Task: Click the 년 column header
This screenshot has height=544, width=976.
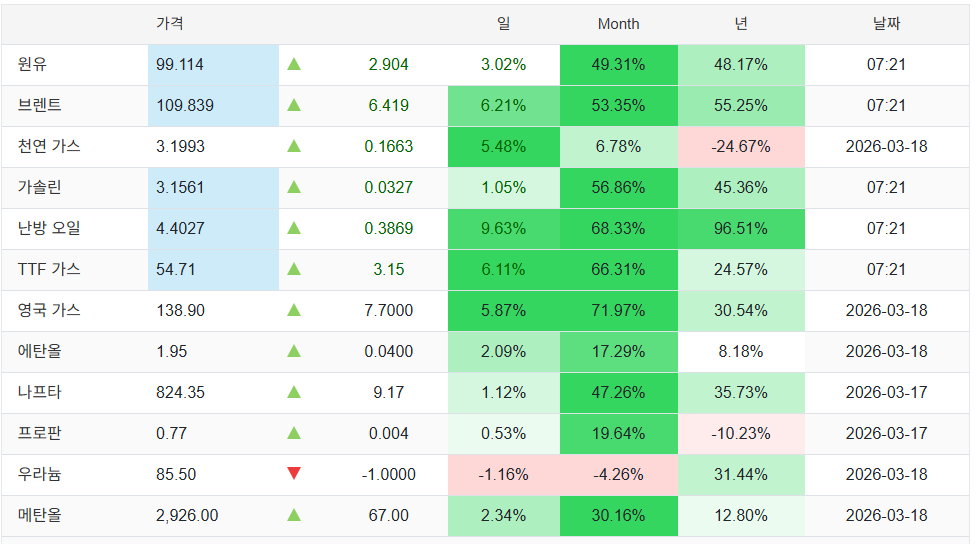Action: tap(741, 24)
